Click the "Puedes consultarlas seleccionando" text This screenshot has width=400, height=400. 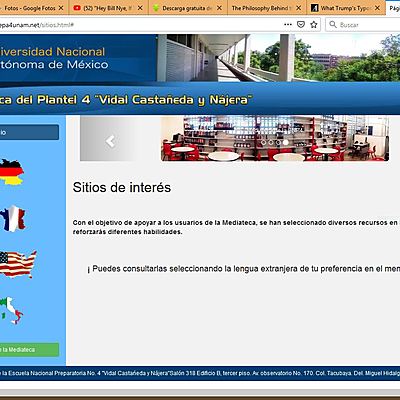[243, 269]
